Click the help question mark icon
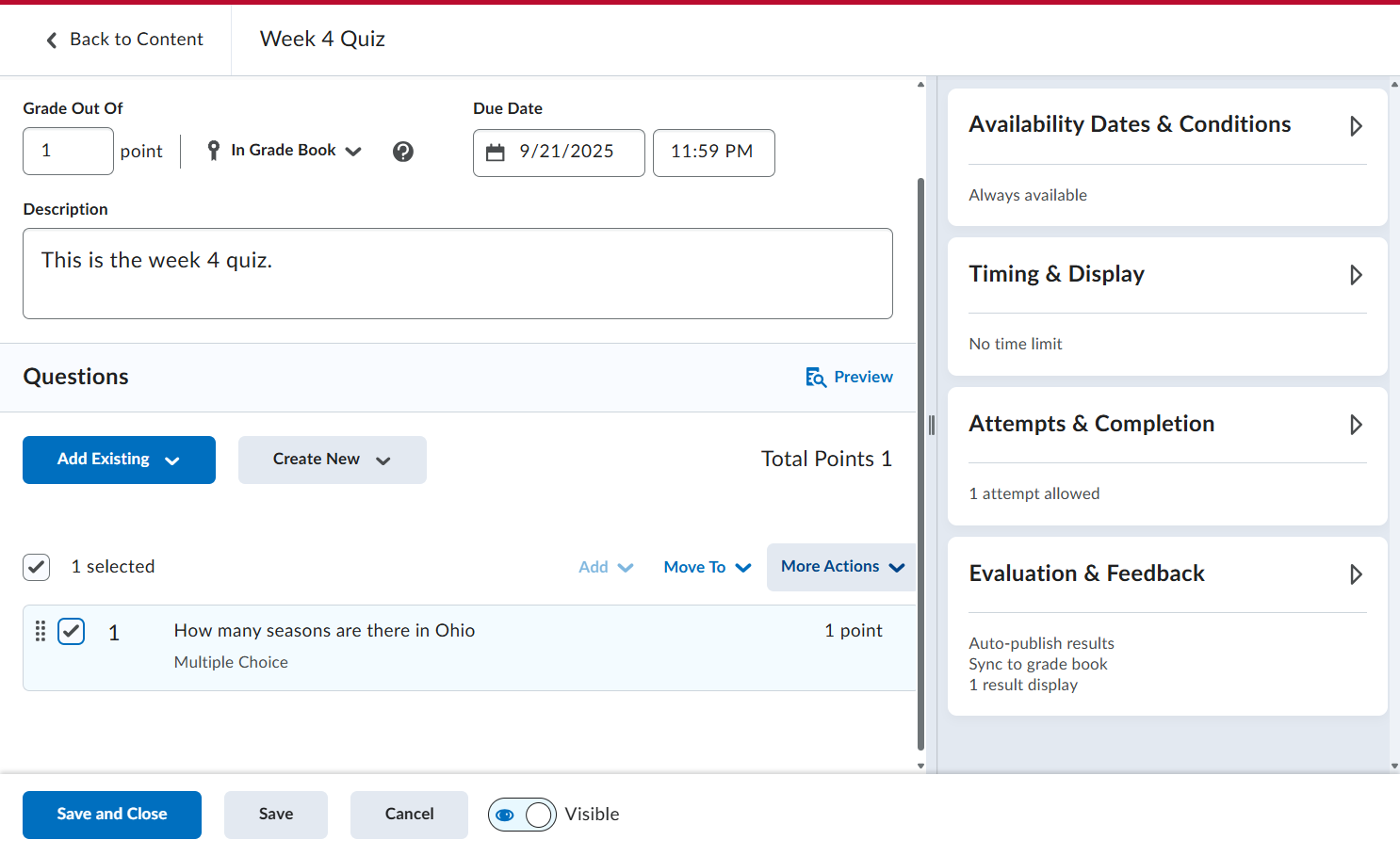Image resolution: width=1400 pixels, height=856 pixels. pos(403,152)
